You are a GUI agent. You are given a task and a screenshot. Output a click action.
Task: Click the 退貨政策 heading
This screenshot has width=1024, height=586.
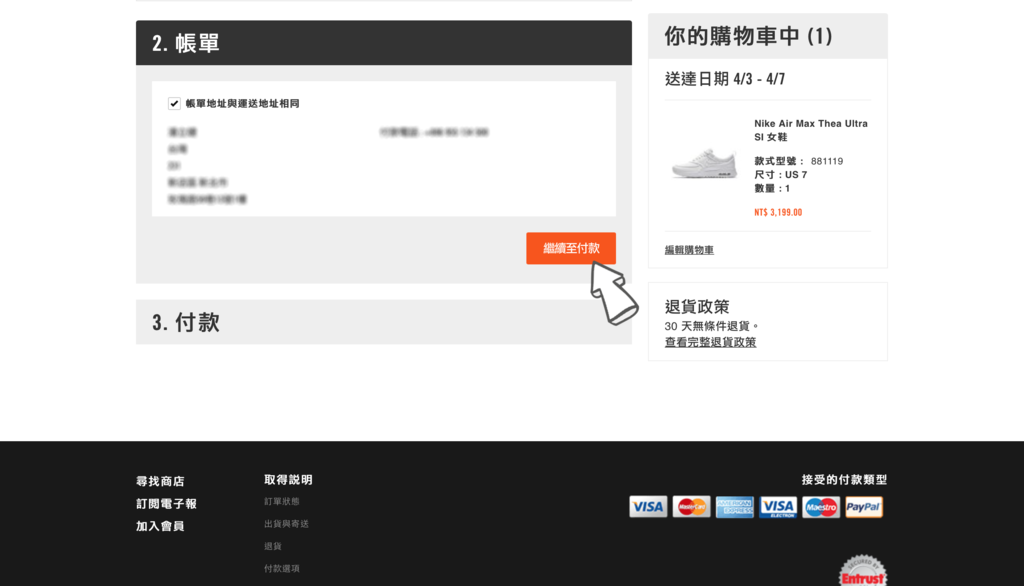click(697, 306)
